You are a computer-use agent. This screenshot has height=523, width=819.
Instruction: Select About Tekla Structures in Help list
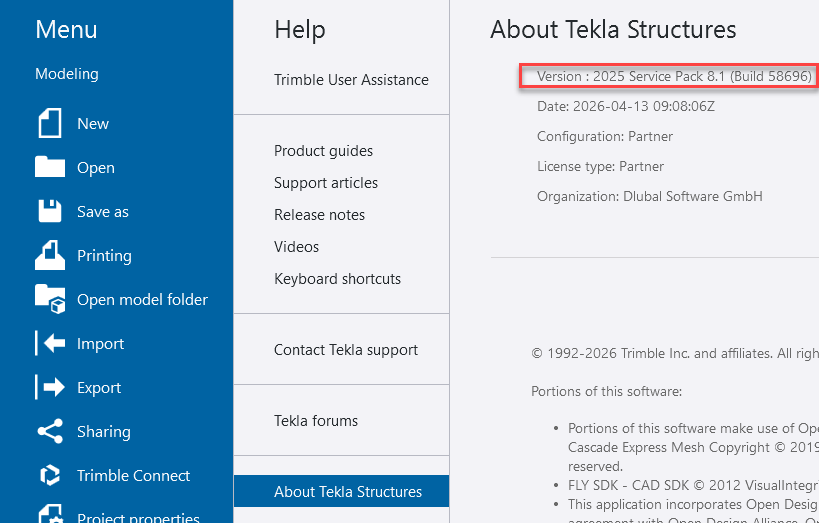click(342, 491)
